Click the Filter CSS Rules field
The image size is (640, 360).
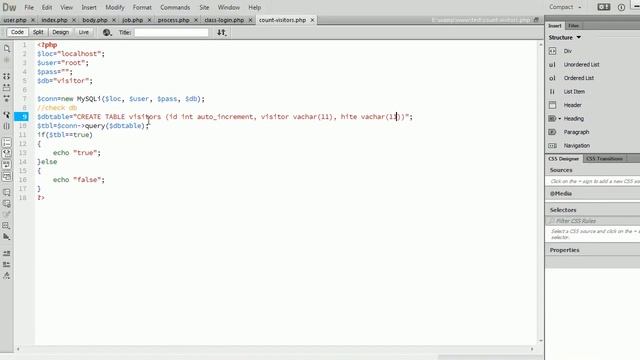pyautogui.click(x=593, y=221)
